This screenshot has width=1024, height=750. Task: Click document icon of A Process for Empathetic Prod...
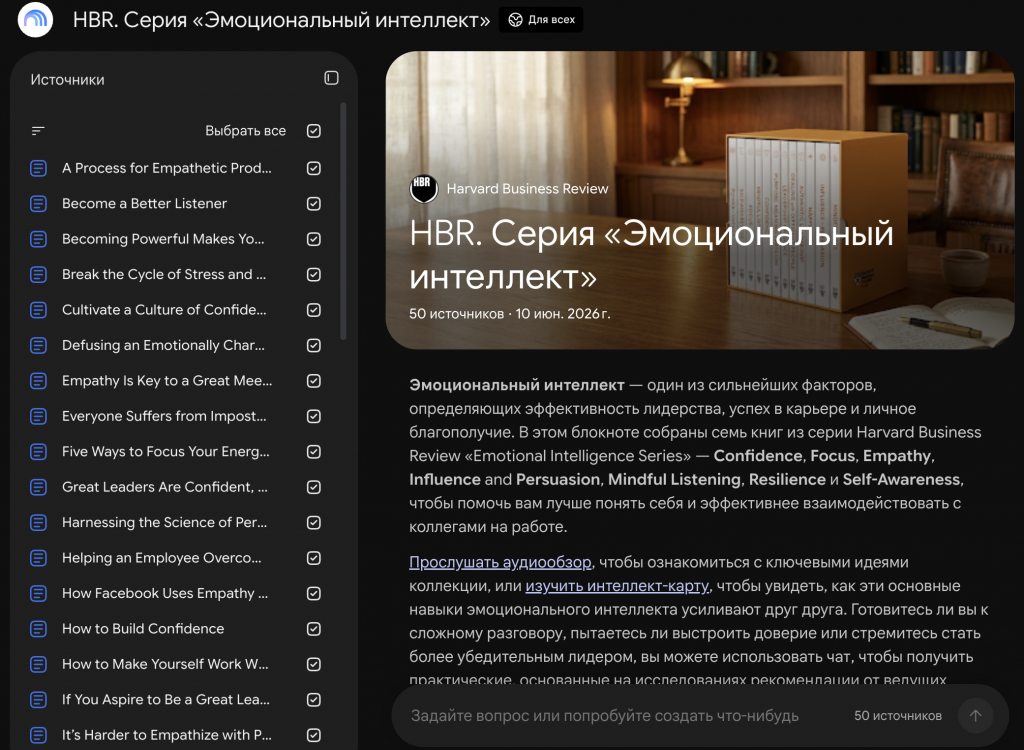click(x=39, y=168)
